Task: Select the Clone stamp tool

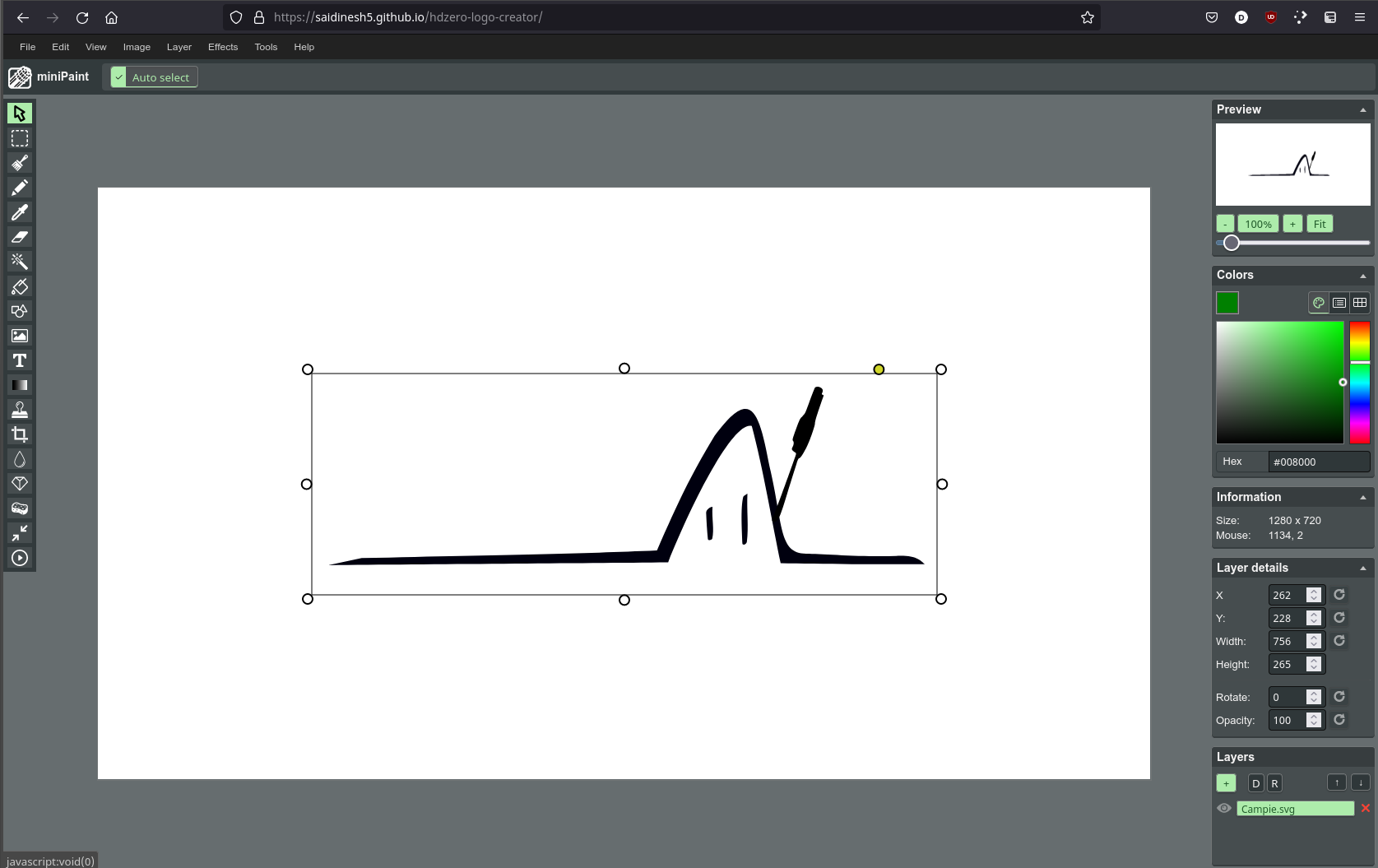Action: click(x=20, y=410)
